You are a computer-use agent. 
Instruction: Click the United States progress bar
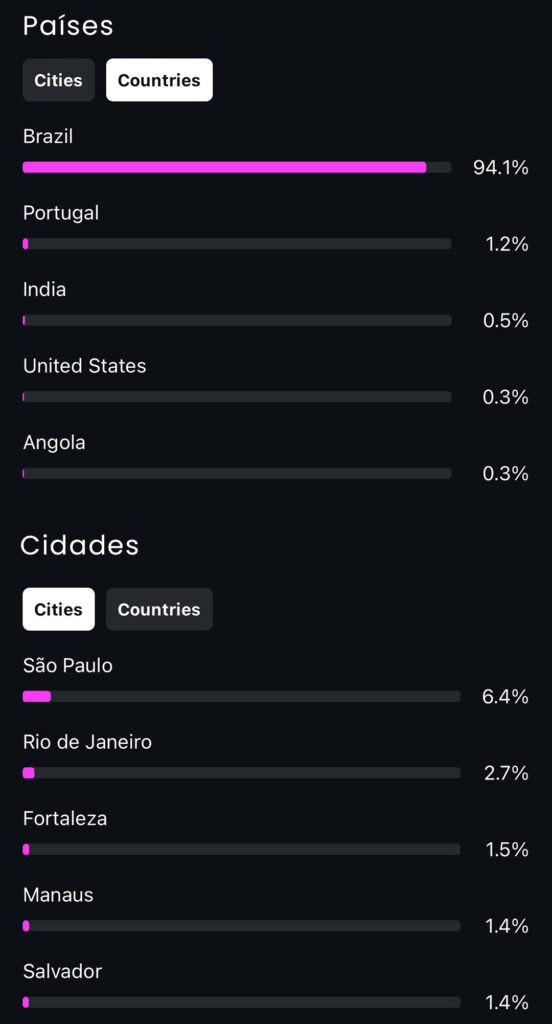(237, 396)
